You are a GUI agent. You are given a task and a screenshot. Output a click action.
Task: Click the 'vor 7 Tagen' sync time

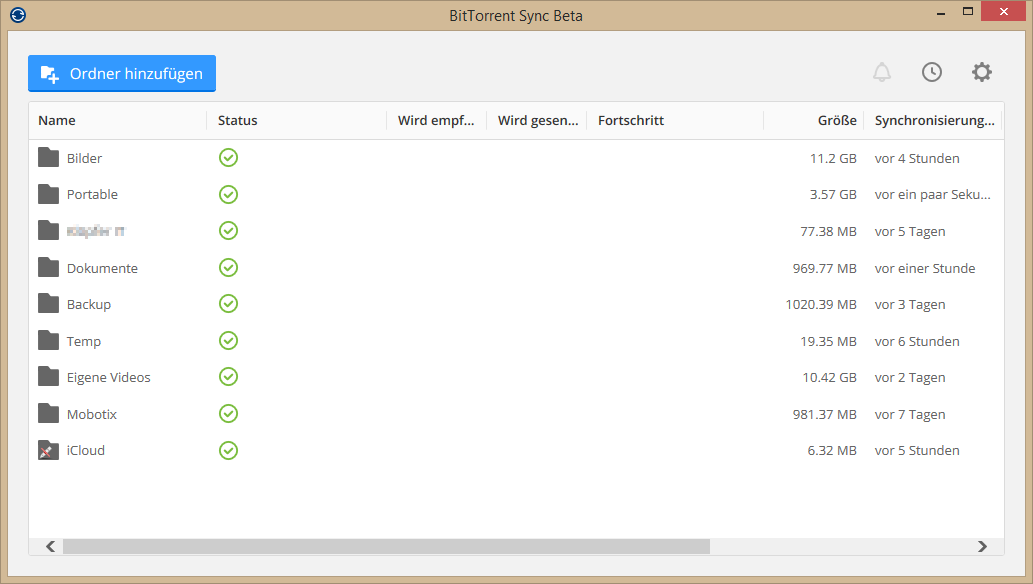[910, 415]
